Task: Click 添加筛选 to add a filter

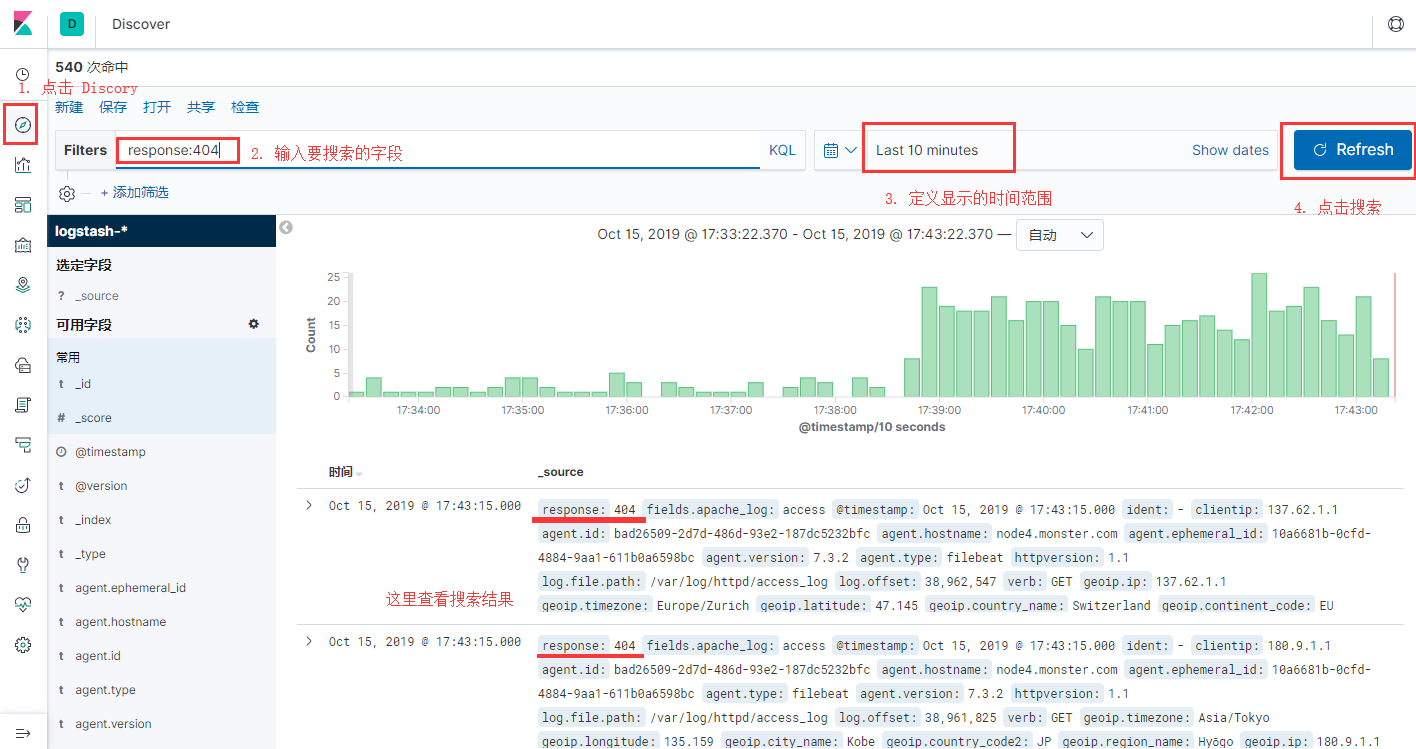Action: 134,193
